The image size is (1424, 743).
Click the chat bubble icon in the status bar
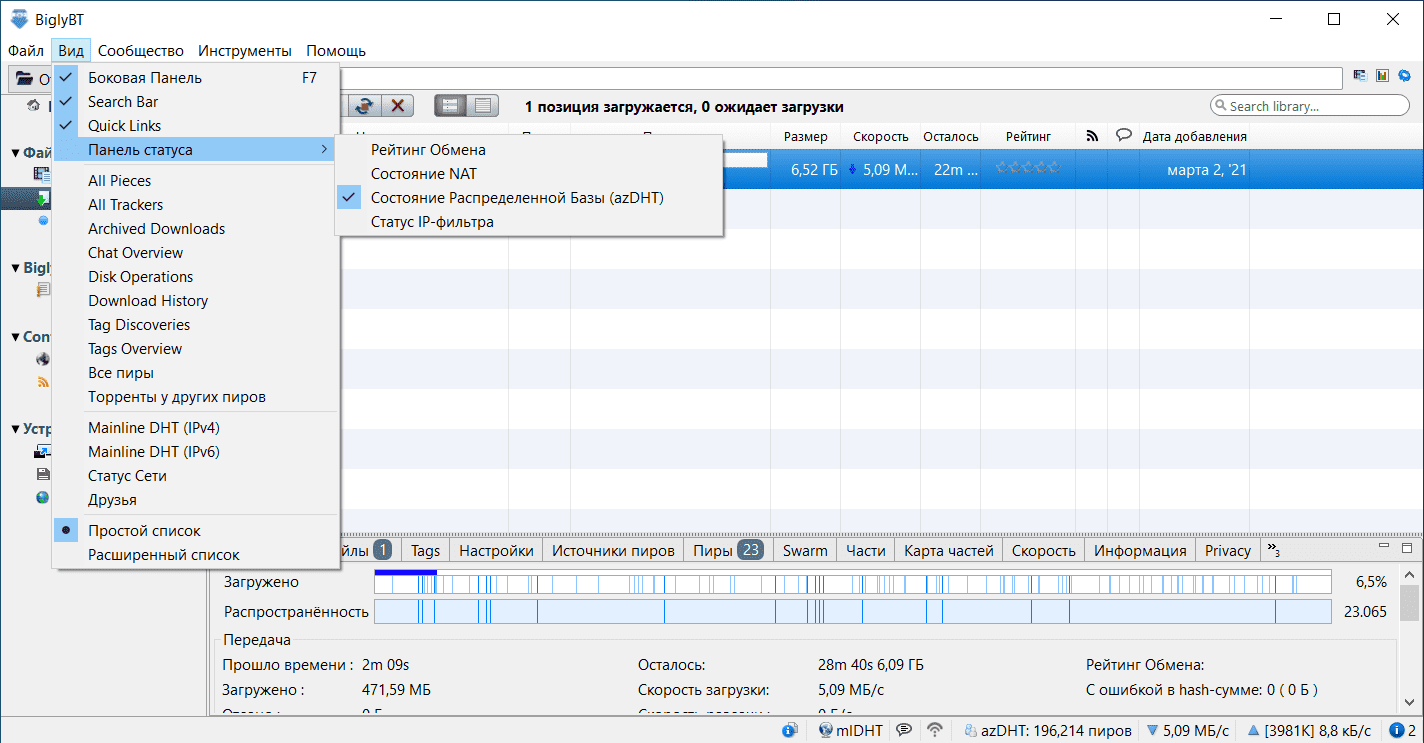tap(904, 730)
